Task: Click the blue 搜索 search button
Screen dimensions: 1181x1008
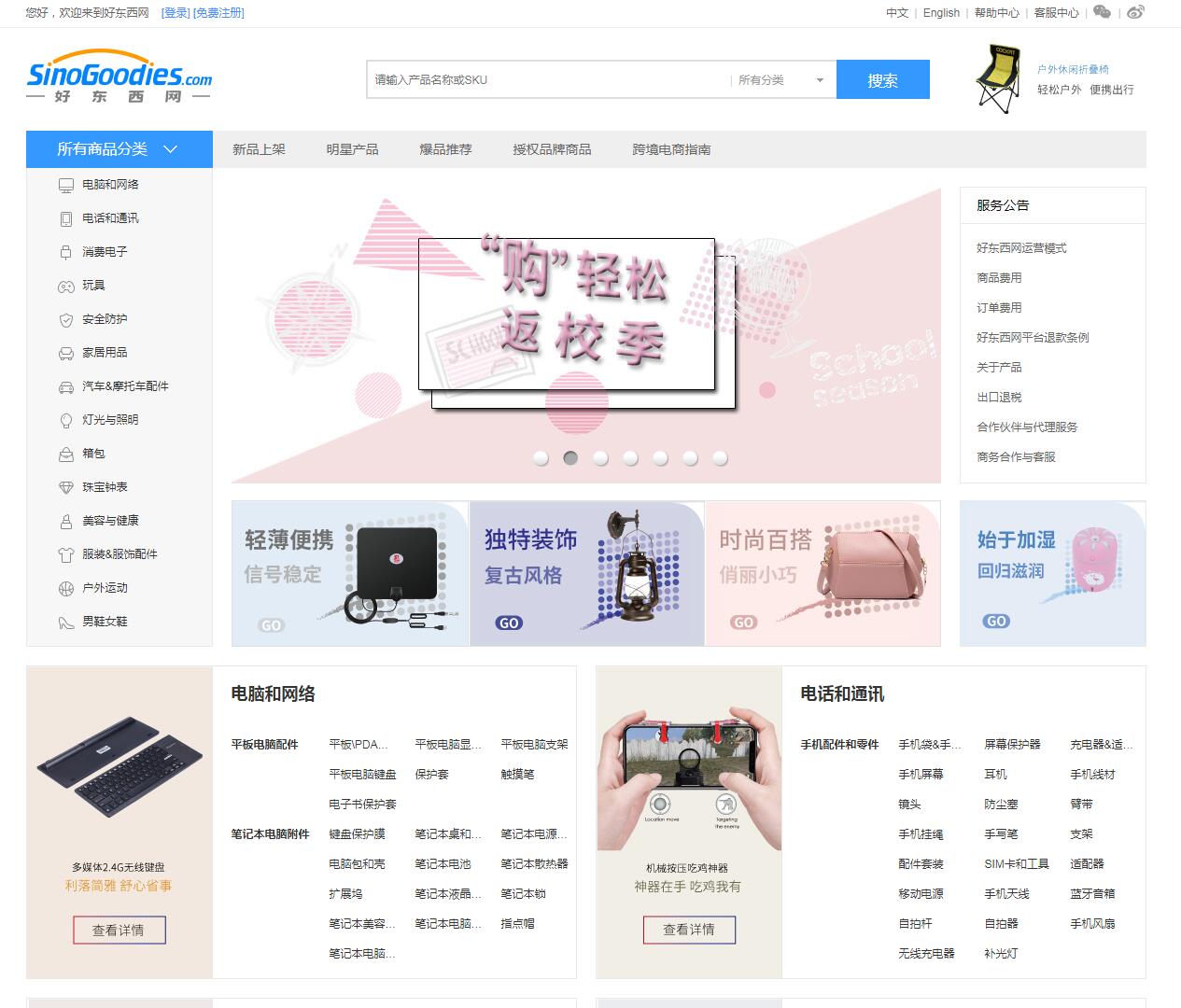Action: (x=883, y=79)
